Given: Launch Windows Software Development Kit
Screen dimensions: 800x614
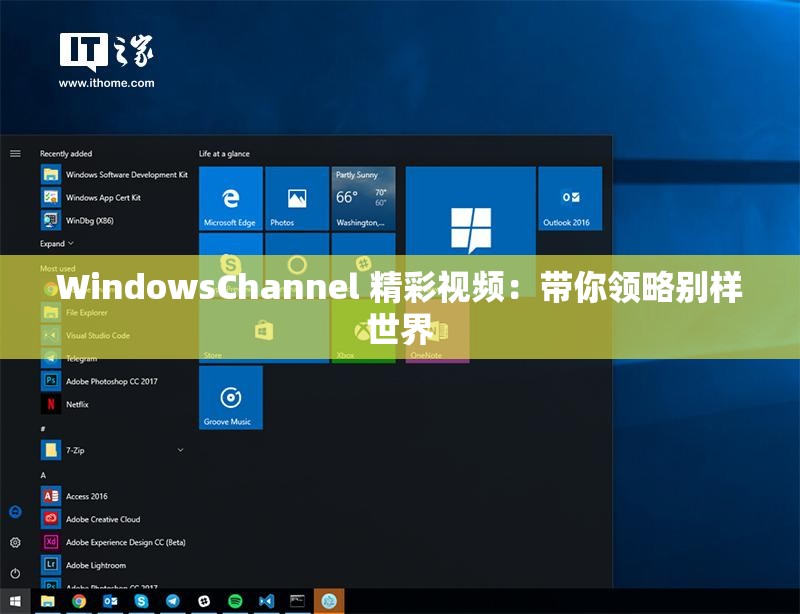Looking at the screenshot, I should pos(115,175).
